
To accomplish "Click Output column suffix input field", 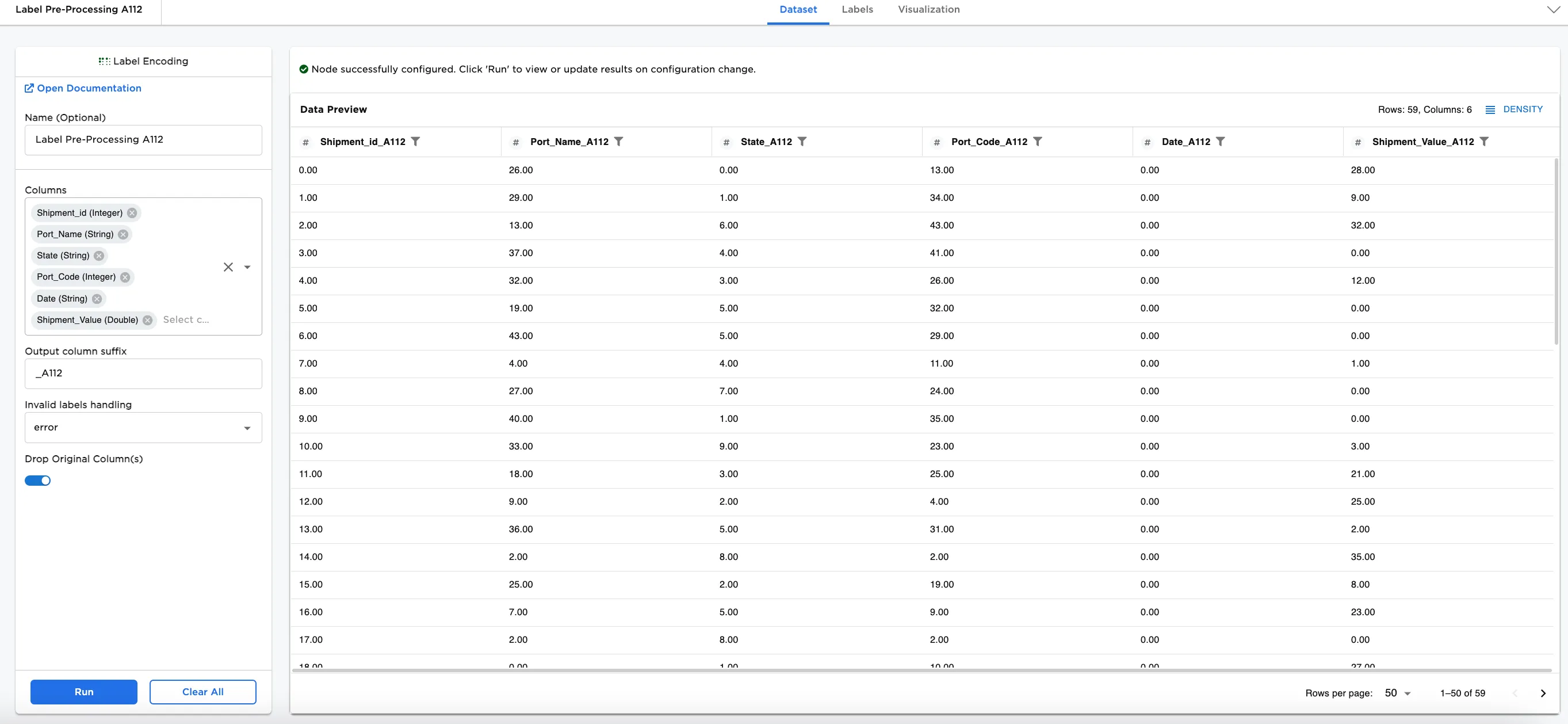I will coord(143,374).
